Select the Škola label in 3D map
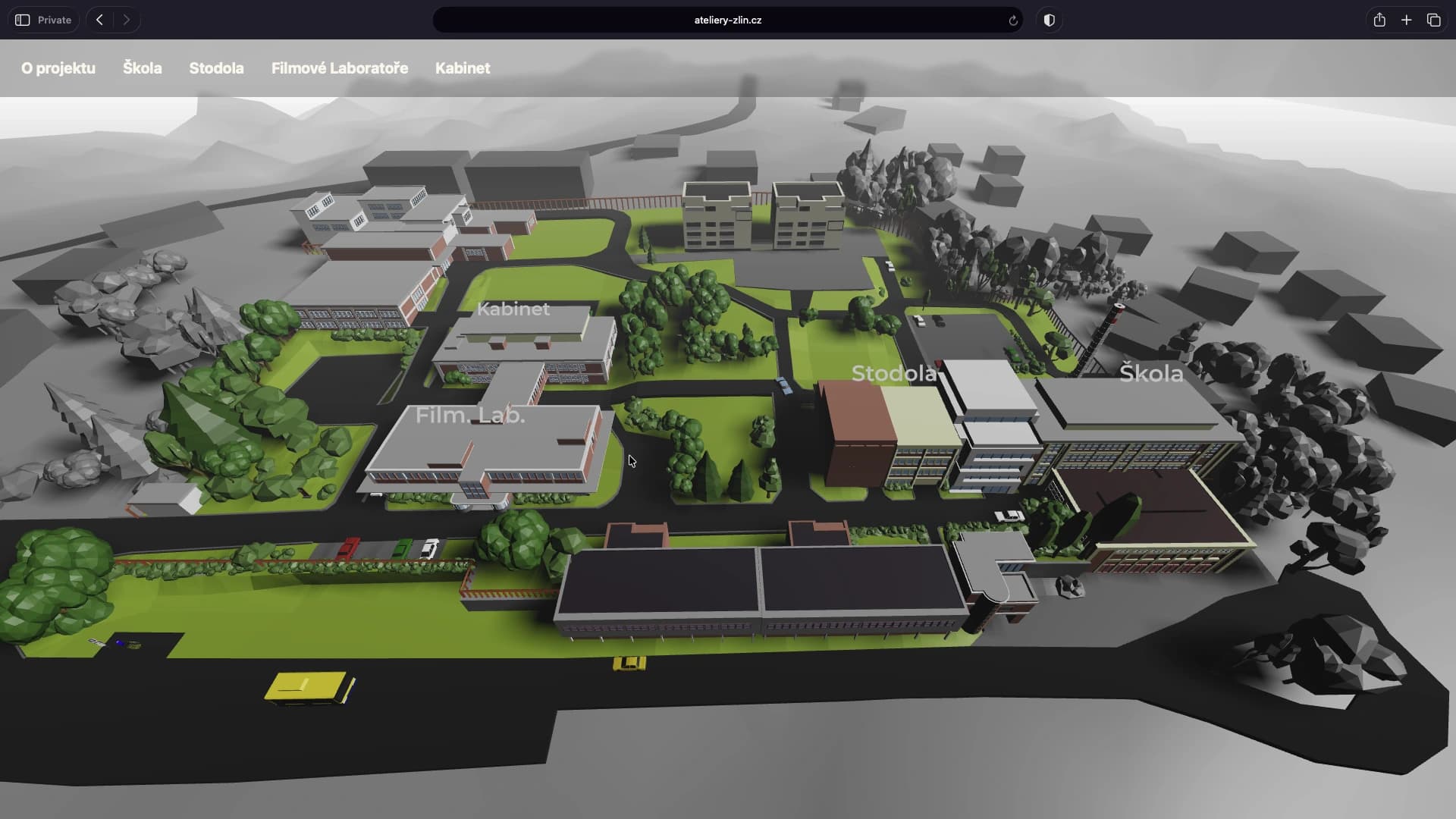1456x819 pixels. coord(1151,373)
